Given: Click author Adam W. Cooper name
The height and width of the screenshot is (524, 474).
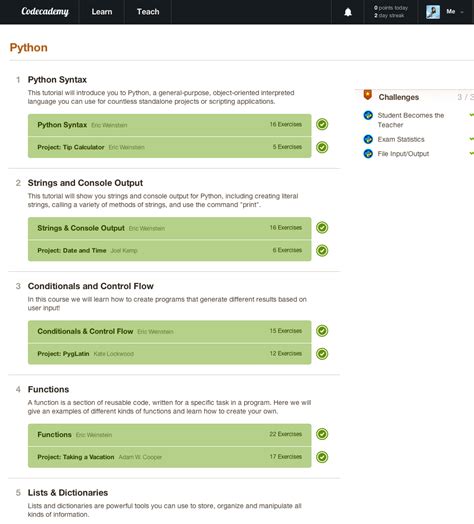Looking at the screenshot, I should tap(140, 457).
